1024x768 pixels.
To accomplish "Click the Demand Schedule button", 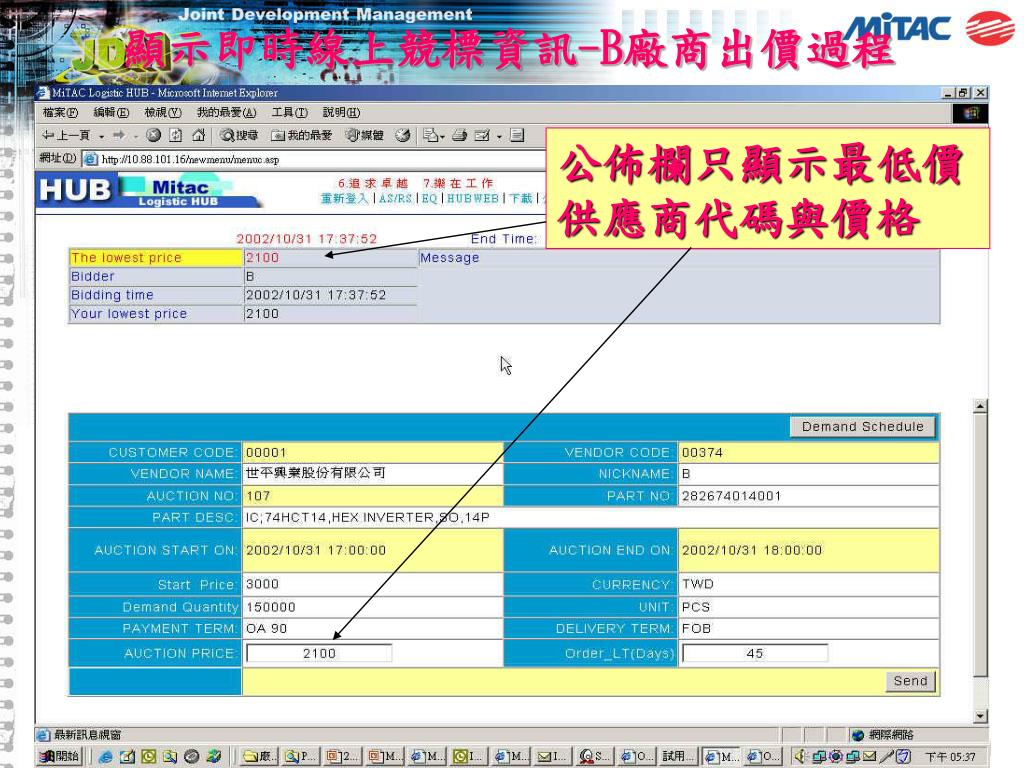I will click(x=863, y=426).
